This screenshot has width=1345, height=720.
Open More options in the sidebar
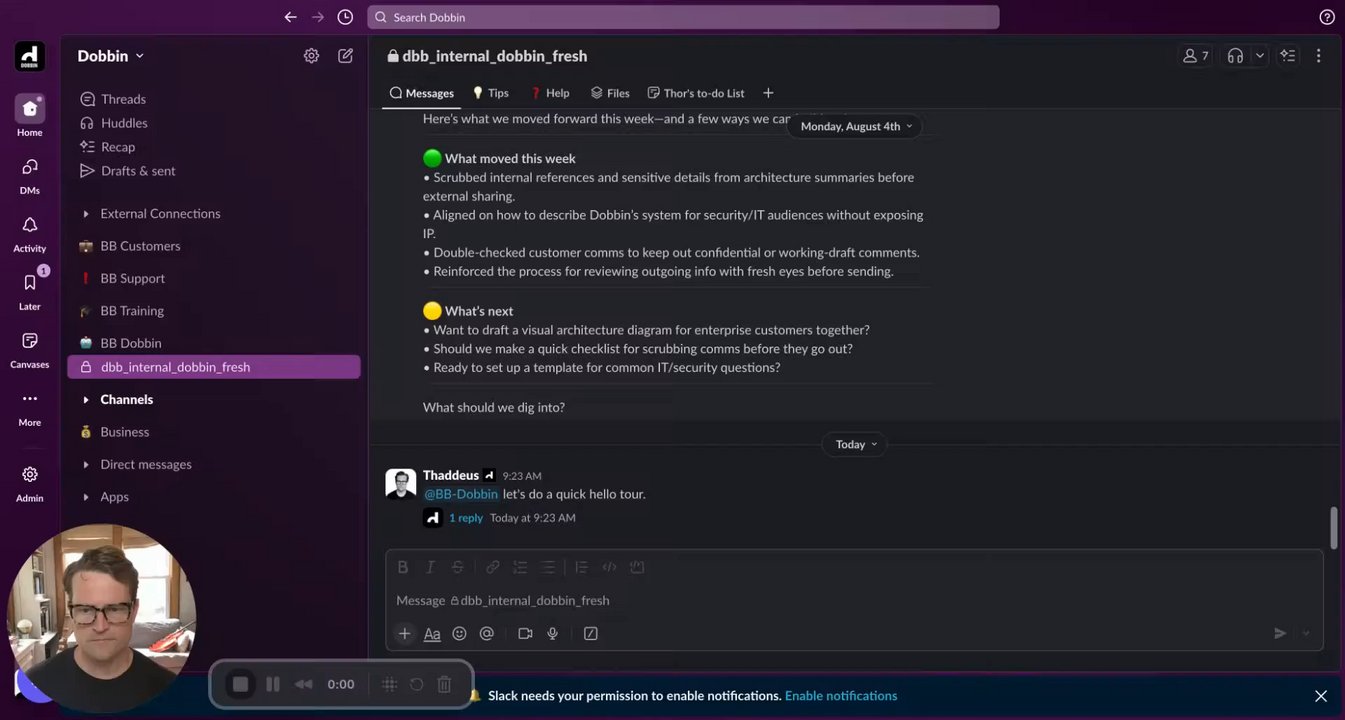[29, 407]
